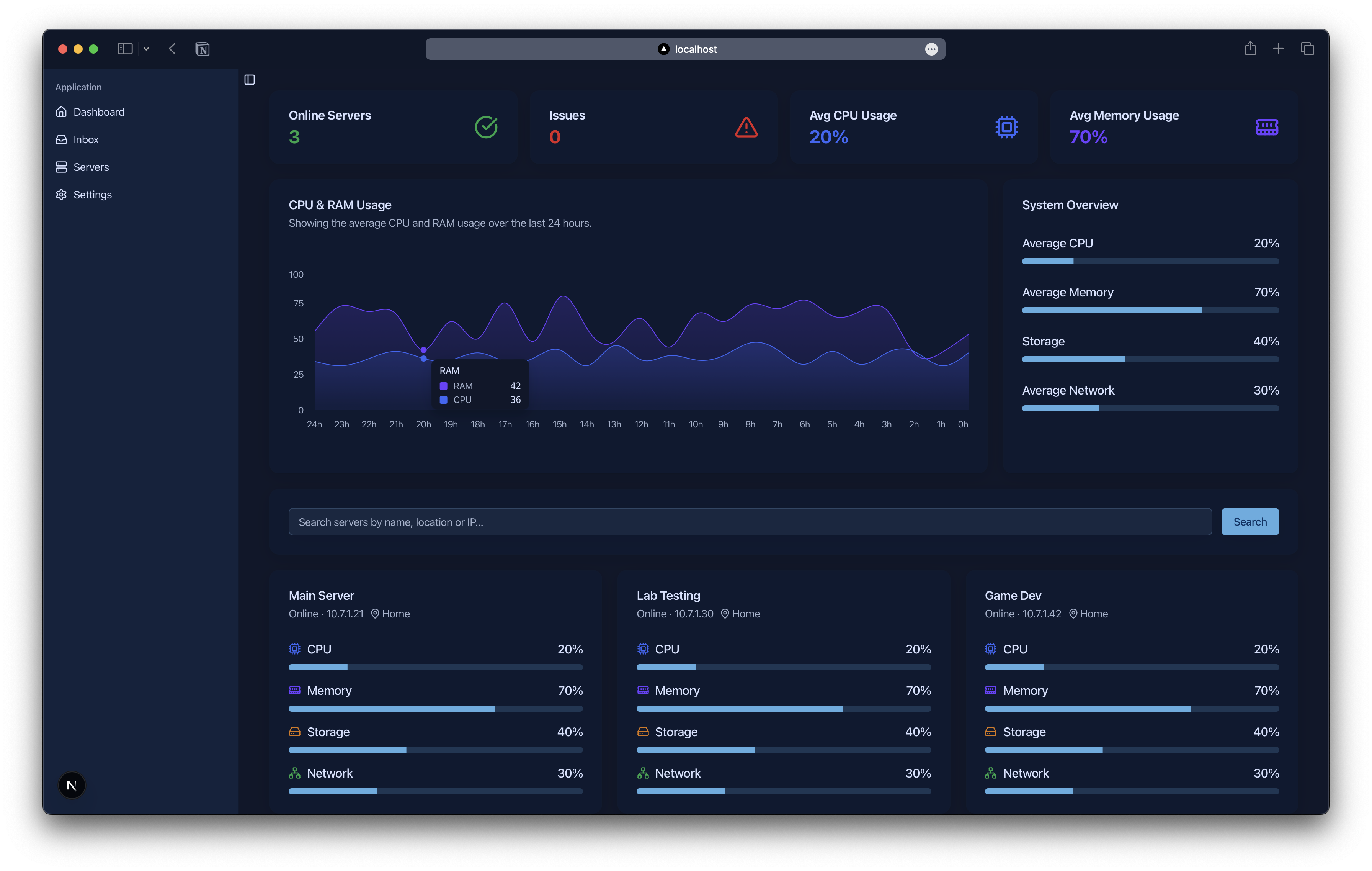This screenshot has height=871, width=1372.
Task: Show the tab overview
Action: 1307,49
